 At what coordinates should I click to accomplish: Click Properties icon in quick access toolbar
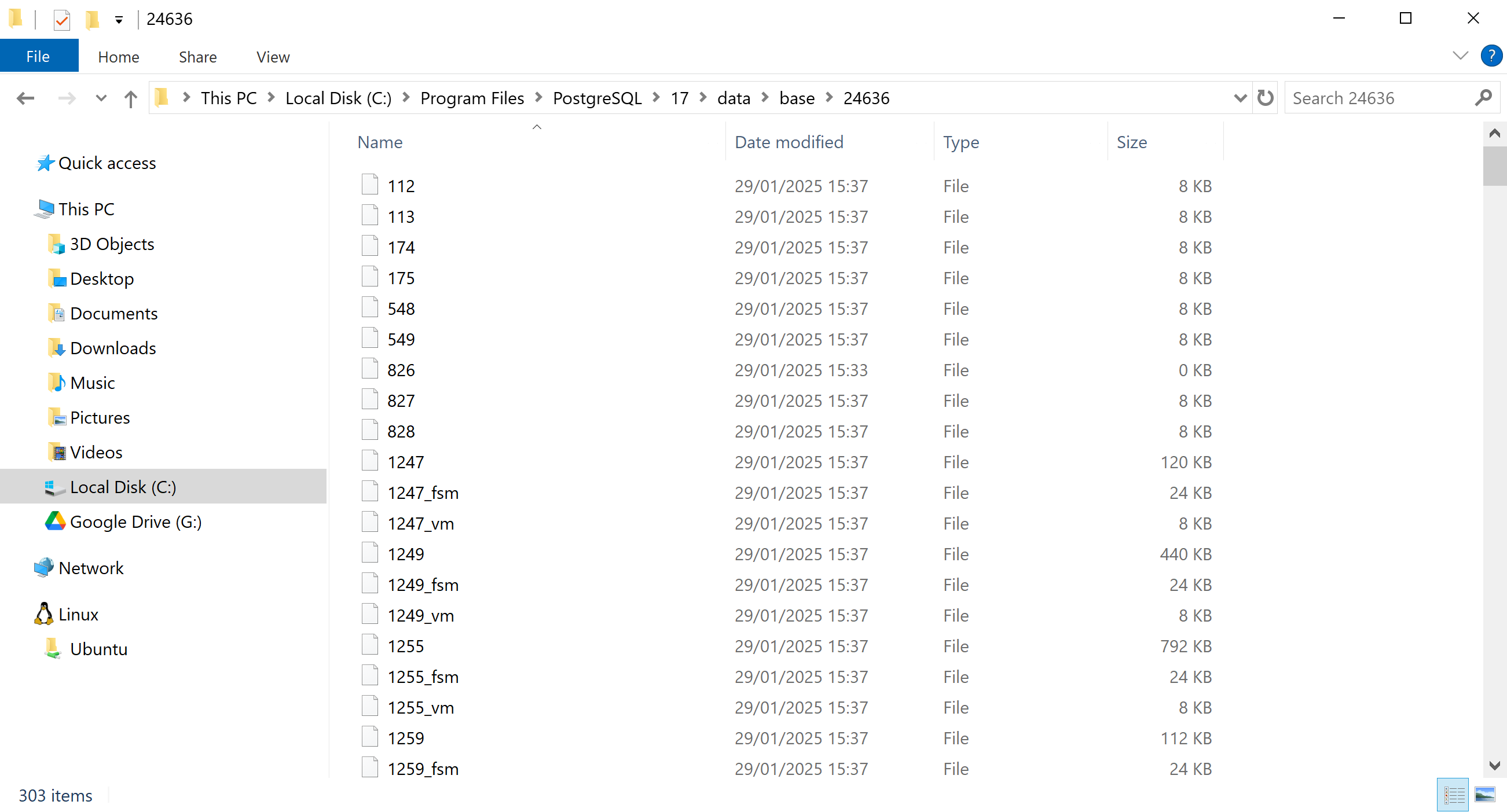pos(61,20)
